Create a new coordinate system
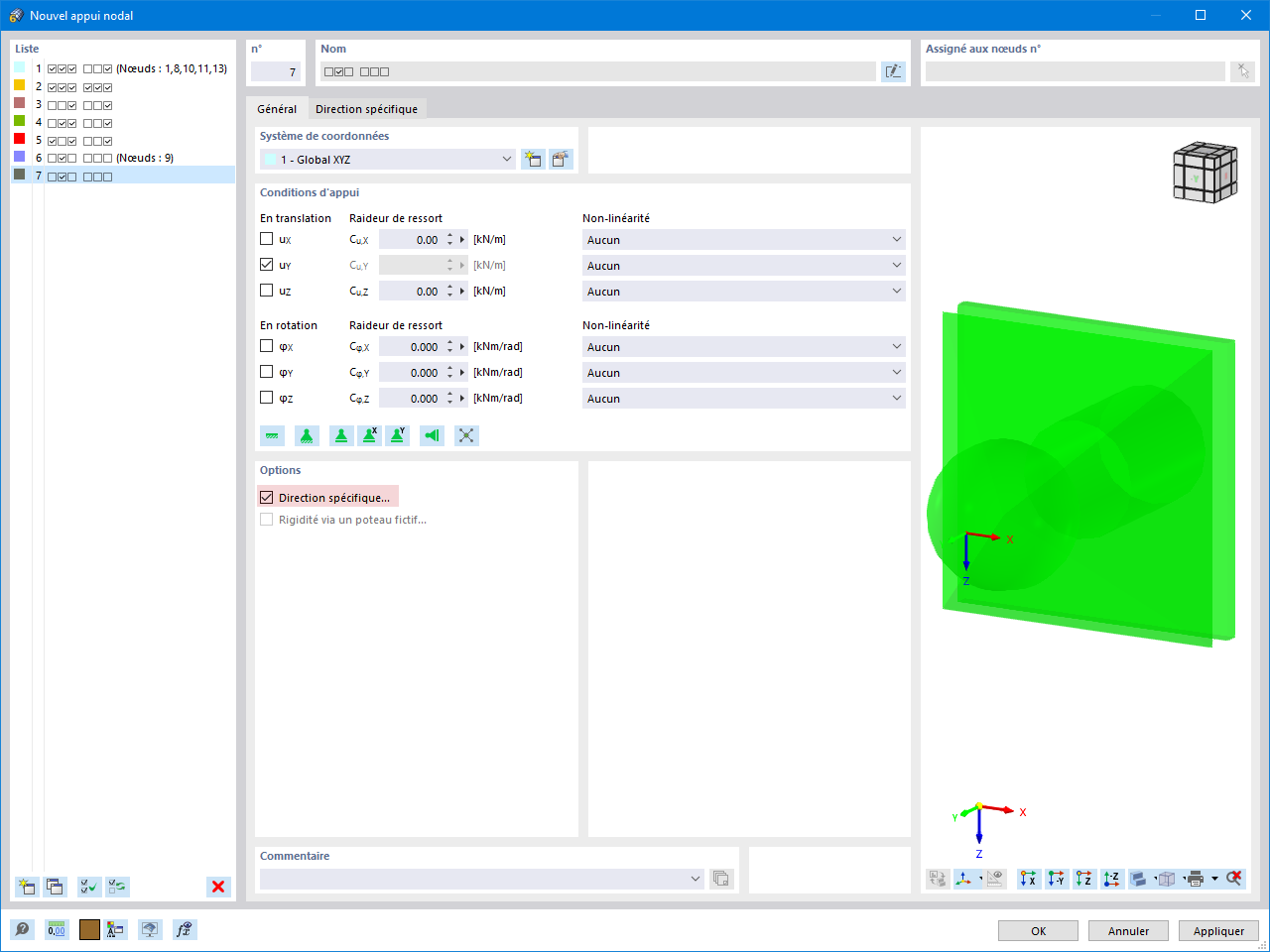 click(533, 159)
